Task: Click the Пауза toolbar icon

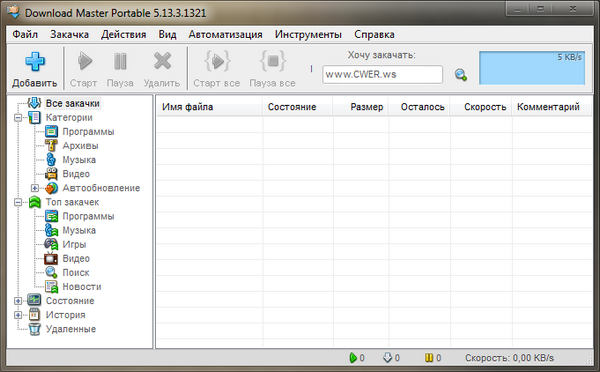Action: [120, 61]
